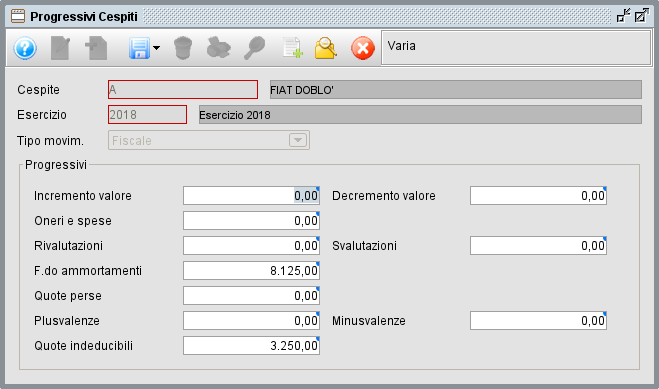Click the red X cancel icon

[x=363, y=48]
